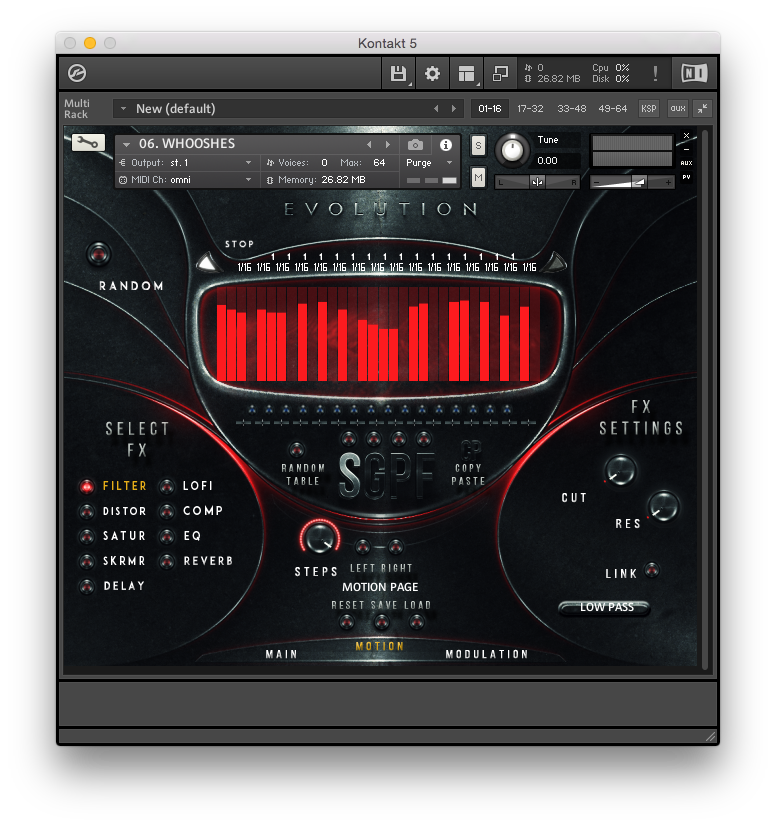Open options via the gear icon
The height and width of the screenshot is (826, 776).
coord(432,73)
